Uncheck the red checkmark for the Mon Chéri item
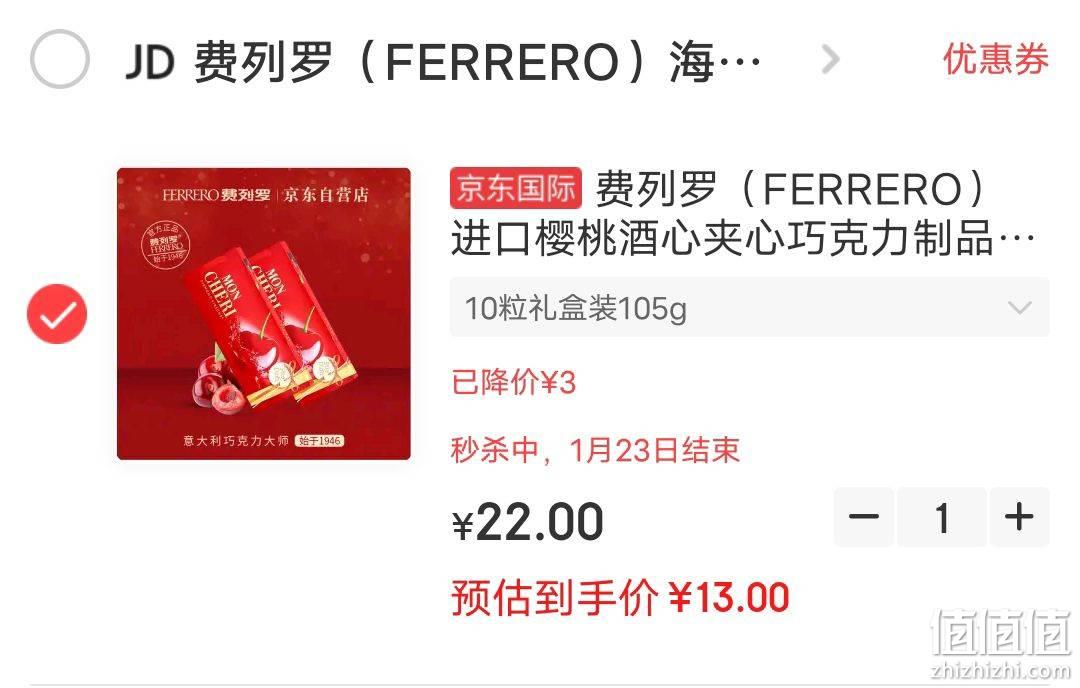The image size is (1080, 688). point(57,314)
